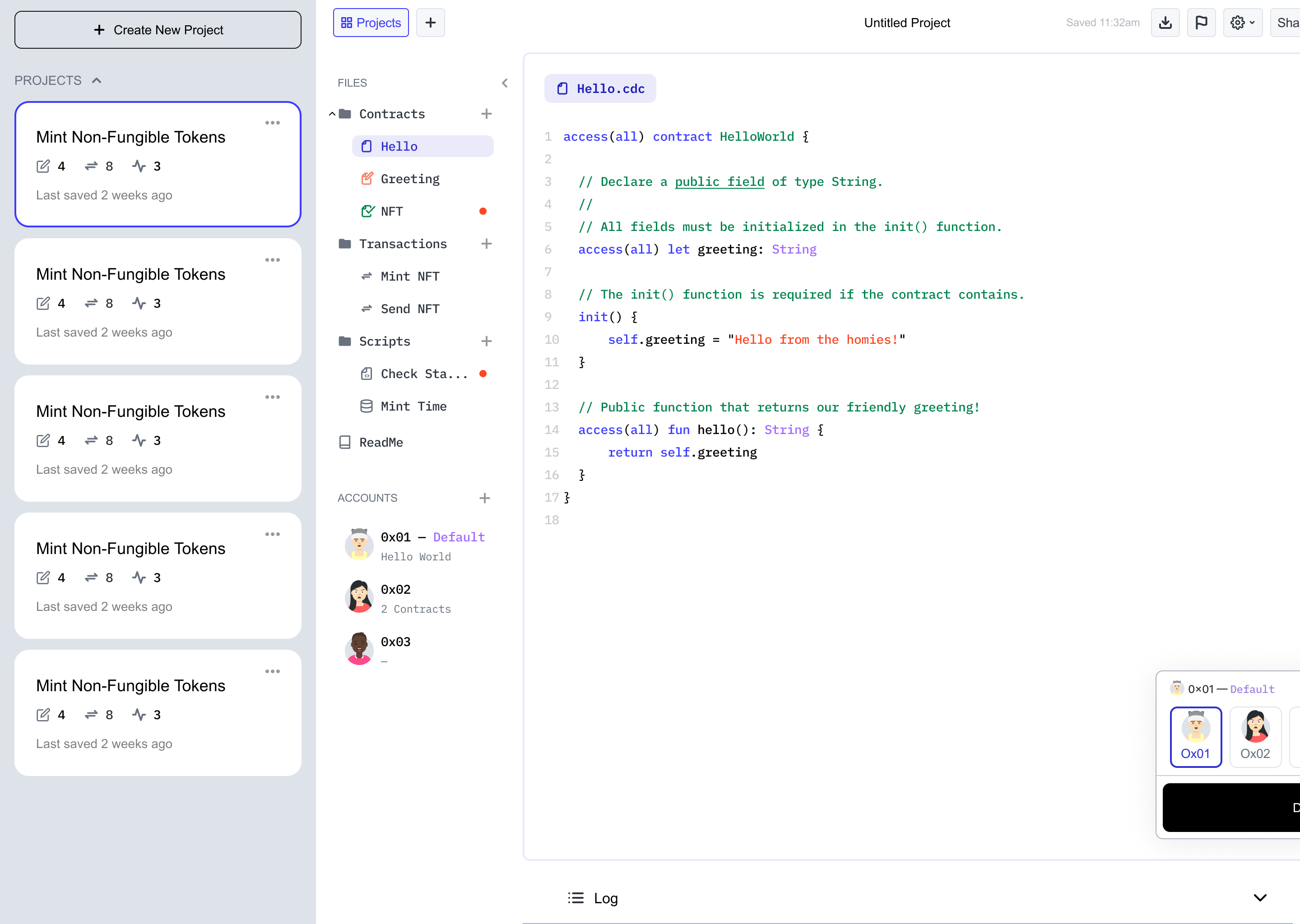The image size is (1300, 924).
Task: Select account Ox01 in the accounts popup
Action: 1196,737
